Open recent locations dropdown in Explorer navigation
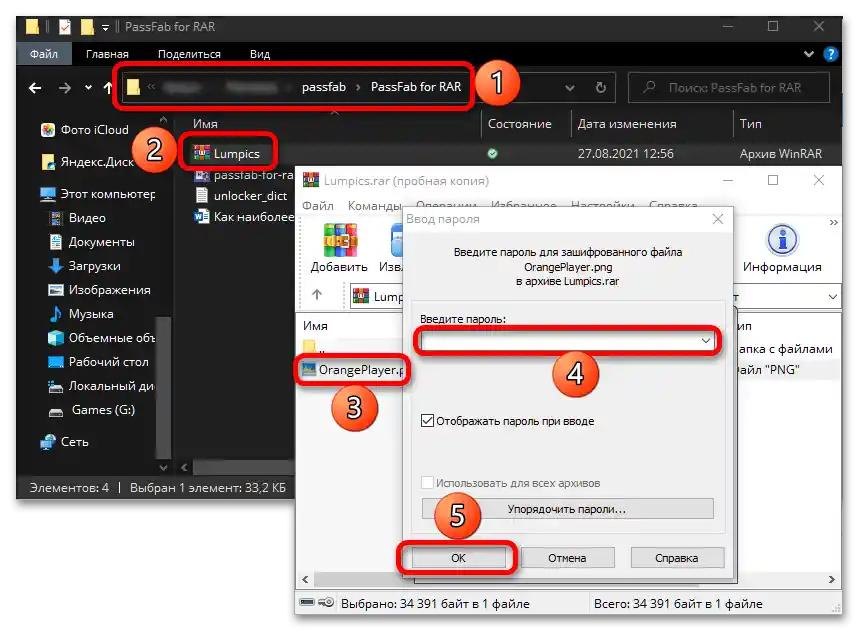 tap(88, 88)
